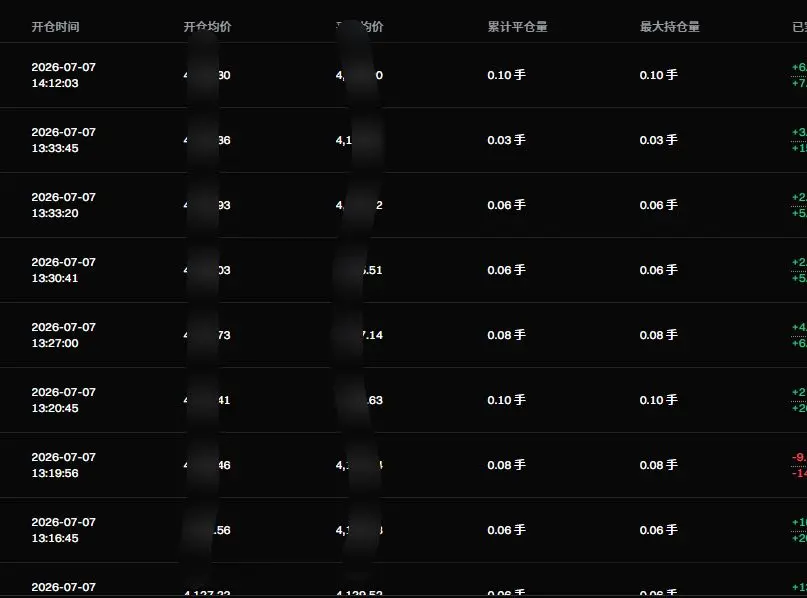Click 0.03 手 in the 累计平仓量 column
Image resolution: width=807 pixels, height=598 pixels.
506,140
